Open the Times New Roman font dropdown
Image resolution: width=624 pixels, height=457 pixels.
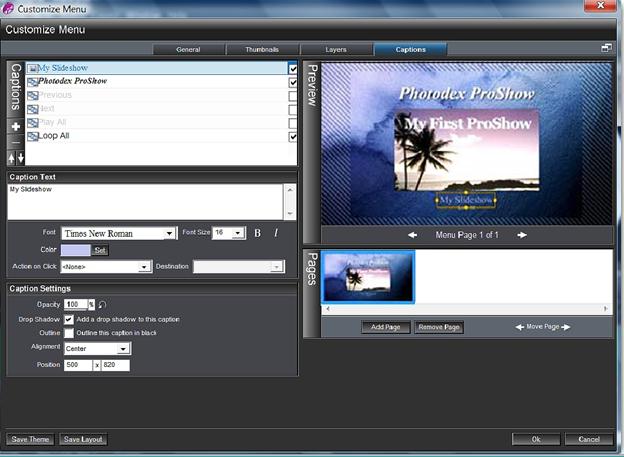(x=170, y=233)
